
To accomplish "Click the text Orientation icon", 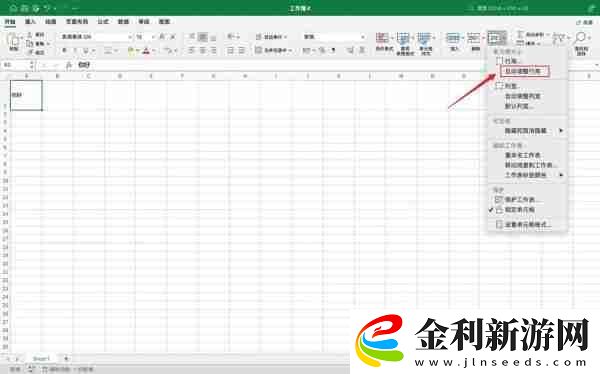I will click(231, 37).
